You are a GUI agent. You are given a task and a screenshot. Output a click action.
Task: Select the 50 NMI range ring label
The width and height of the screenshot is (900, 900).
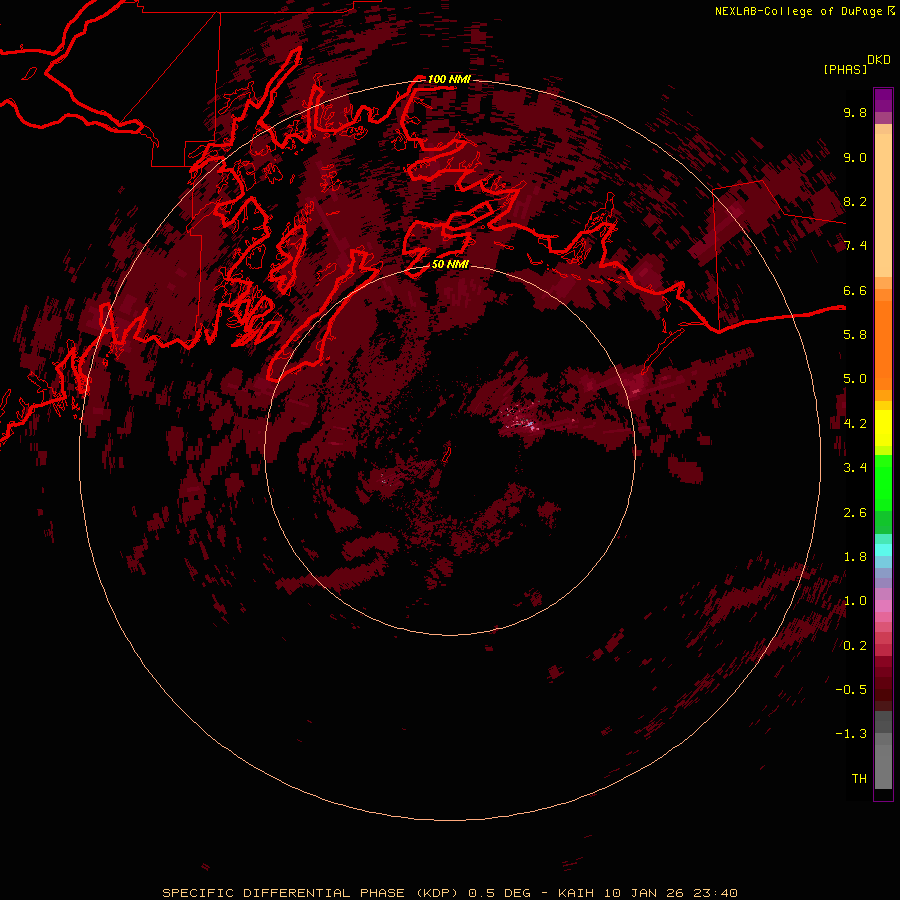click(450, 264)
